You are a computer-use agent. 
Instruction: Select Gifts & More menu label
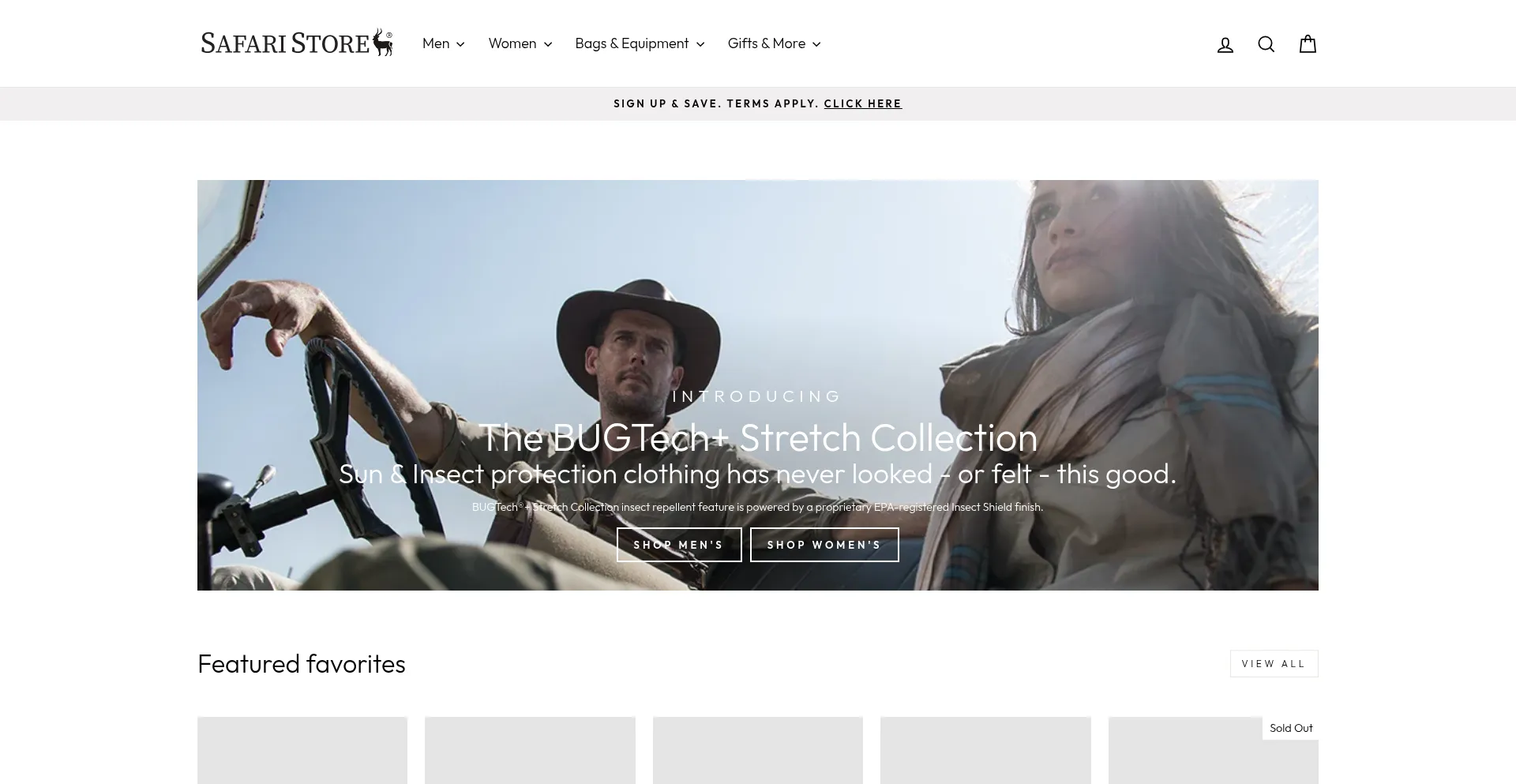pos(766,43)
